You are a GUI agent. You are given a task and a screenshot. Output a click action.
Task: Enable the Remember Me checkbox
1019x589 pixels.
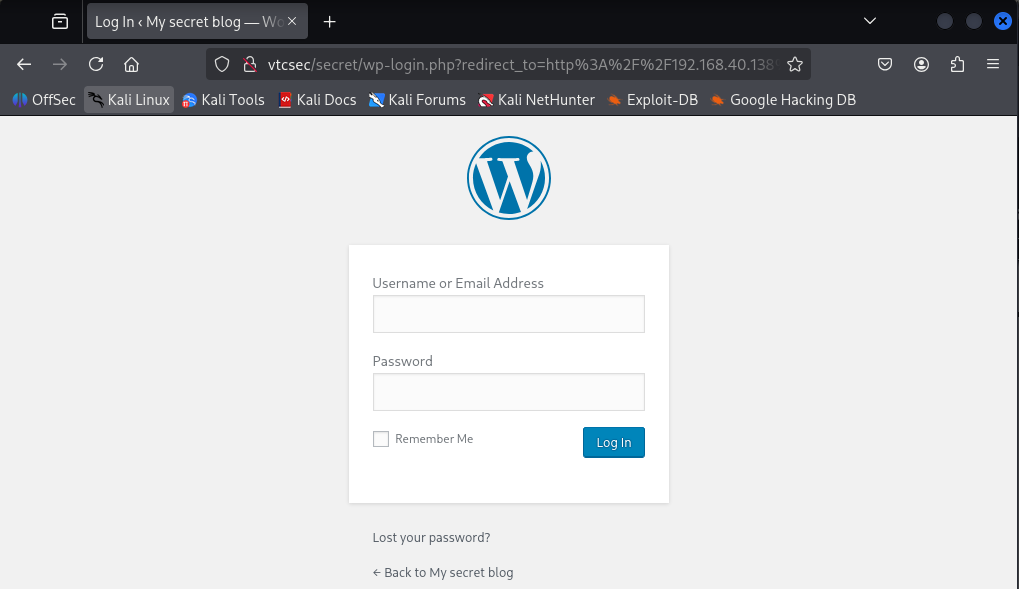(381, 439)
